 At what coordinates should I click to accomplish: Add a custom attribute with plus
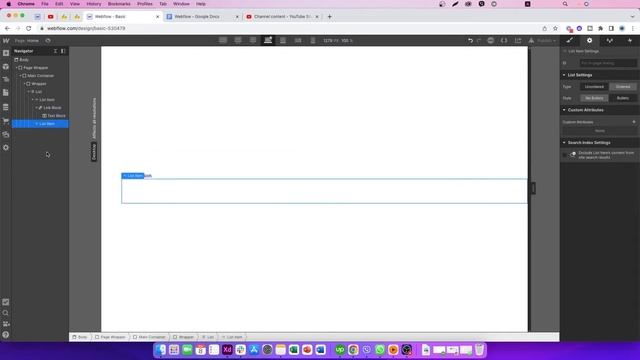pos(634,122)
